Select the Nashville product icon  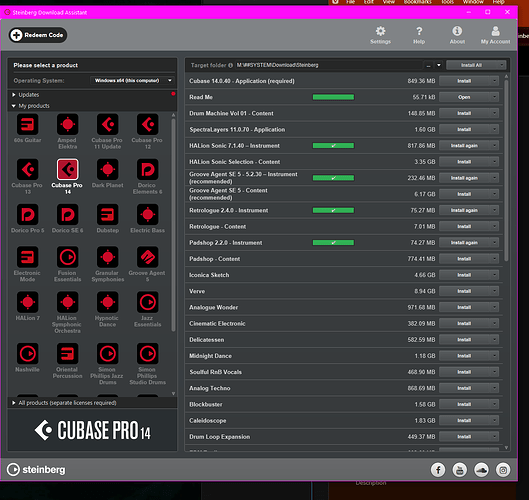click(x=27, y=354)
